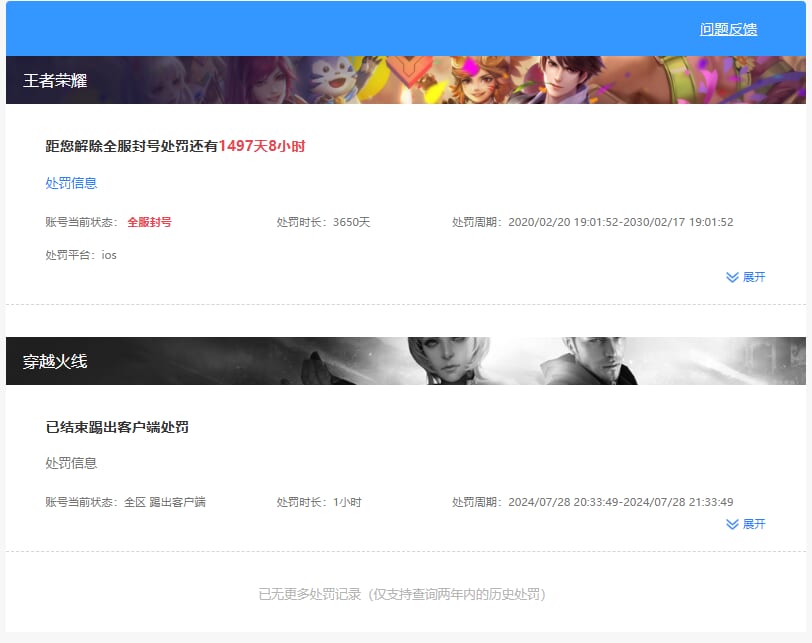Click the 王者荣耀 game banner
Viewport: 812px width, 643px height.
406,80
